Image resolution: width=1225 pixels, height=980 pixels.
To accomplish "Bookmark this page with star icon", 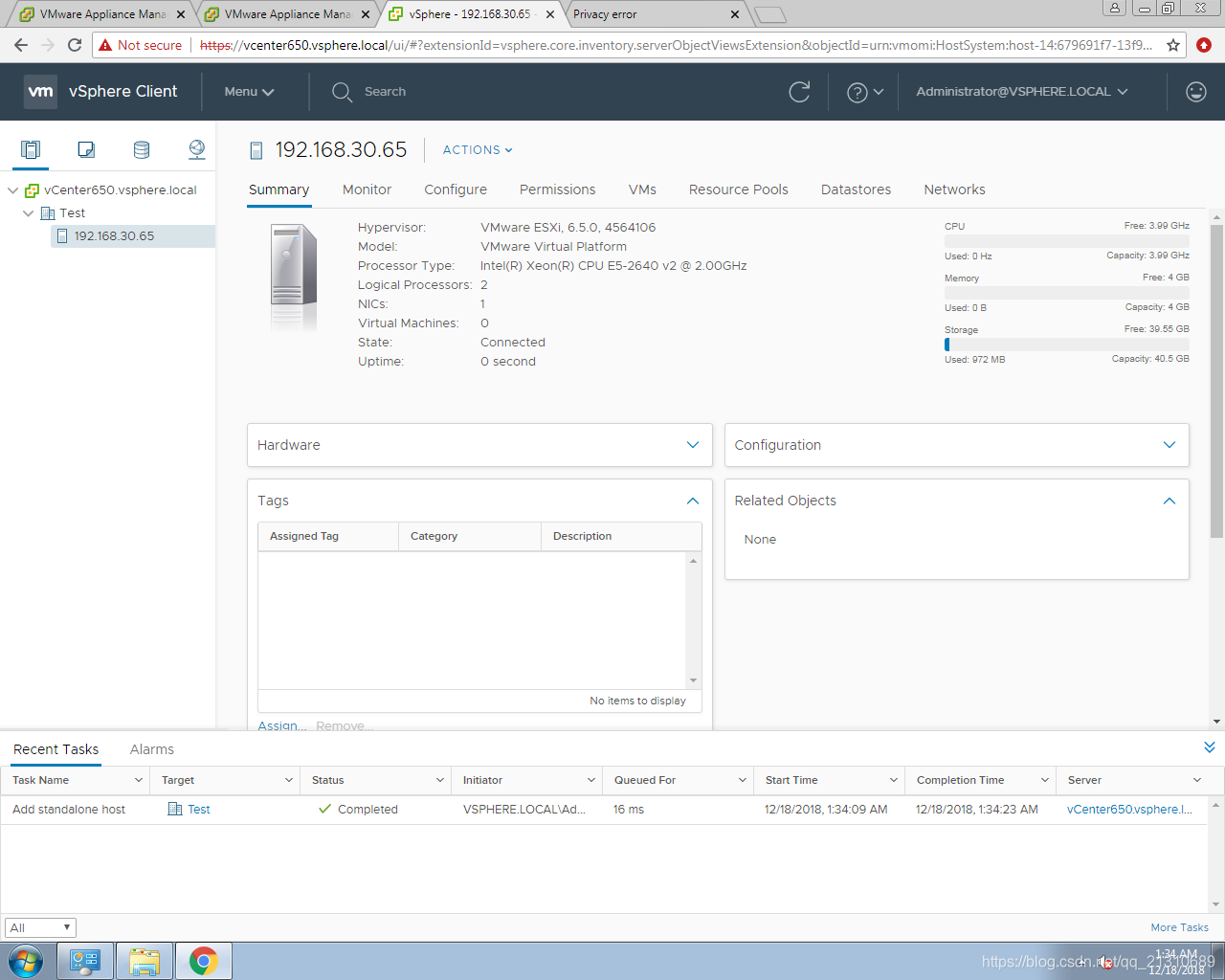I will coord(1173,45).
